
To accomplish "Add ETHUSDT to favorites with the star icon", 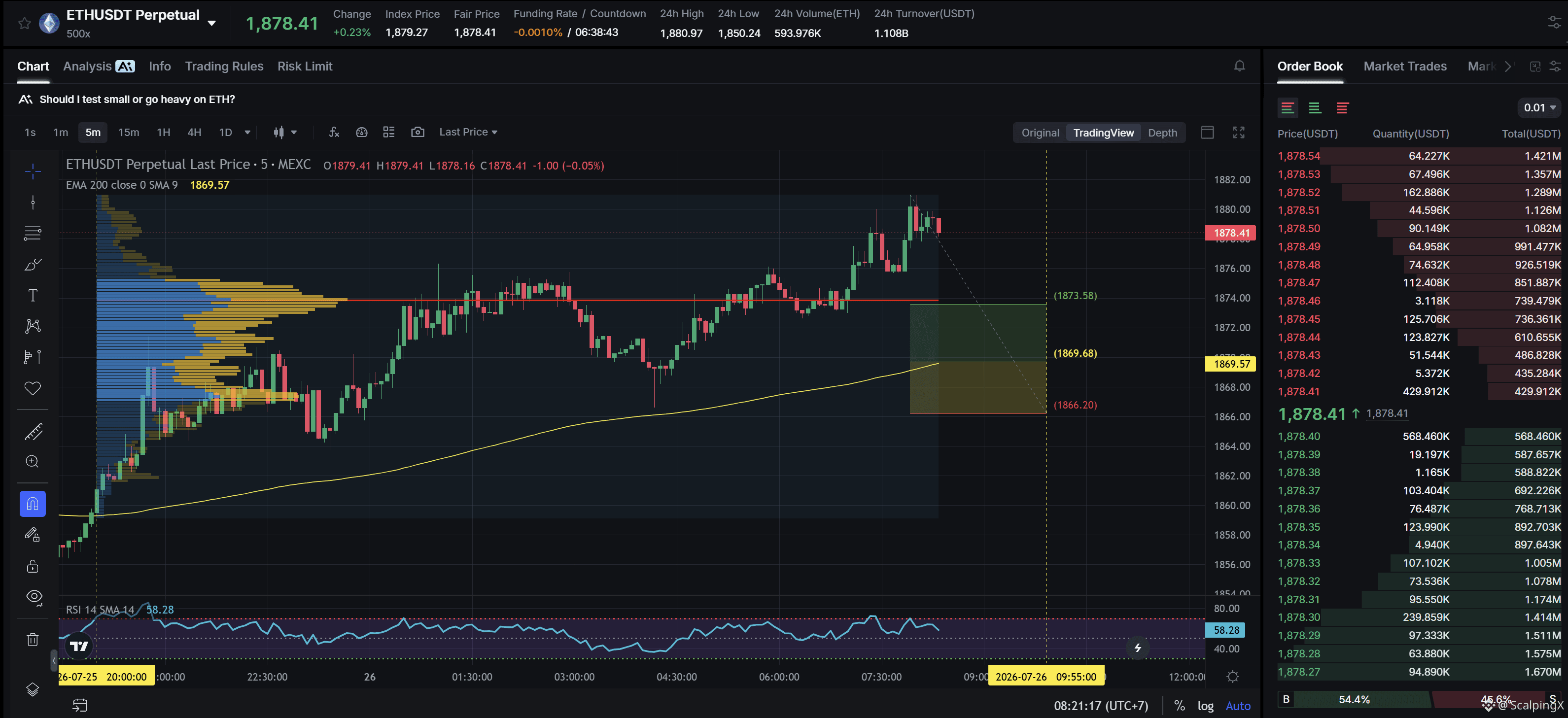I will 24,23.
